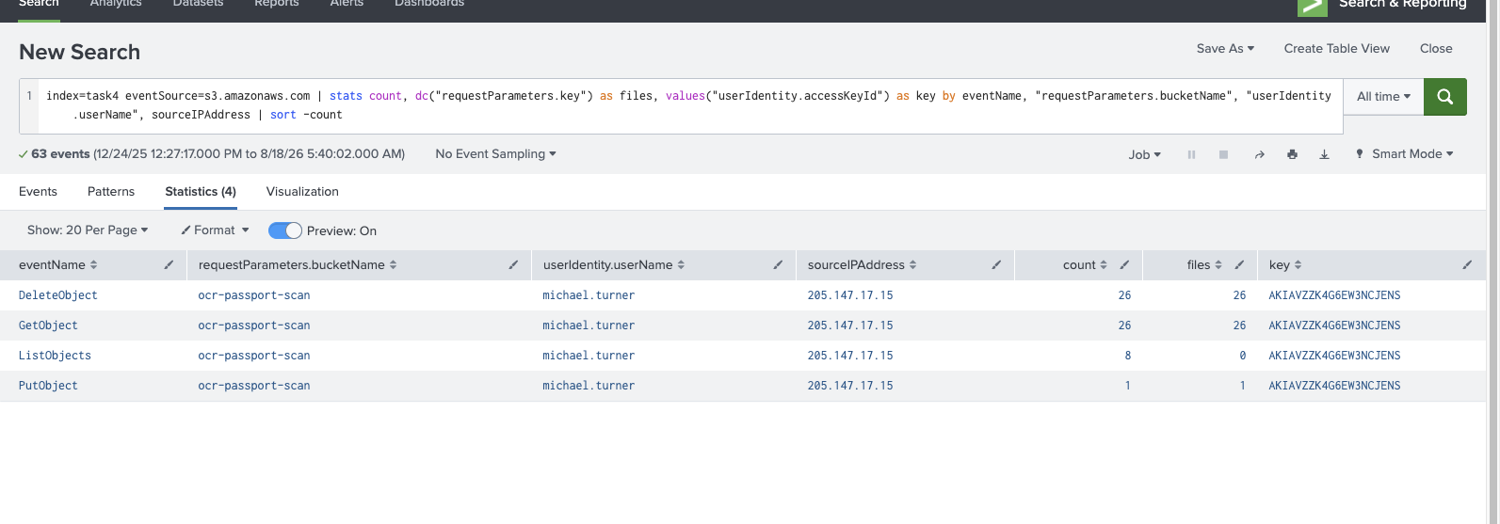Screen dimensions: 1500x524
Task: Open the Format dropdown
Action: click(215, 230)
